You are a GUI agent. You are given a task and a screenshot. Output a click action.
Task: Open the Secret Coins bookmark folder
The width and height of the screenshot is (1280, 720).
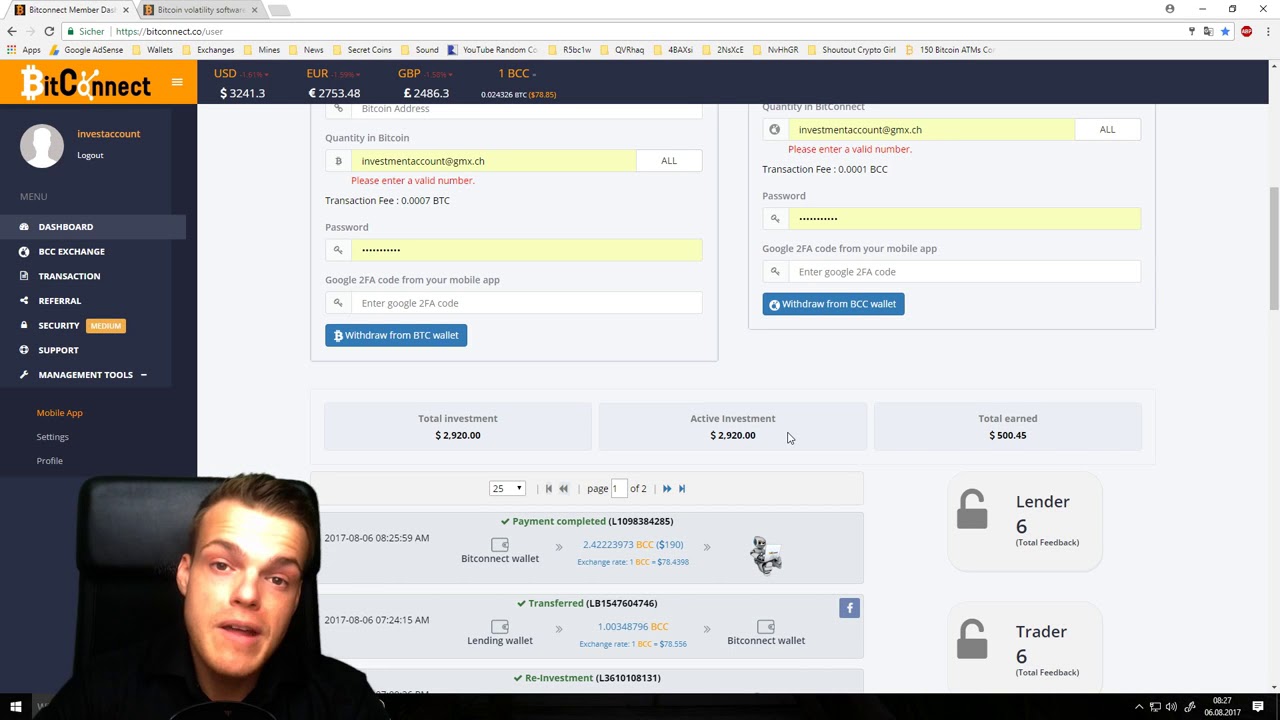(x=362, y=50)
